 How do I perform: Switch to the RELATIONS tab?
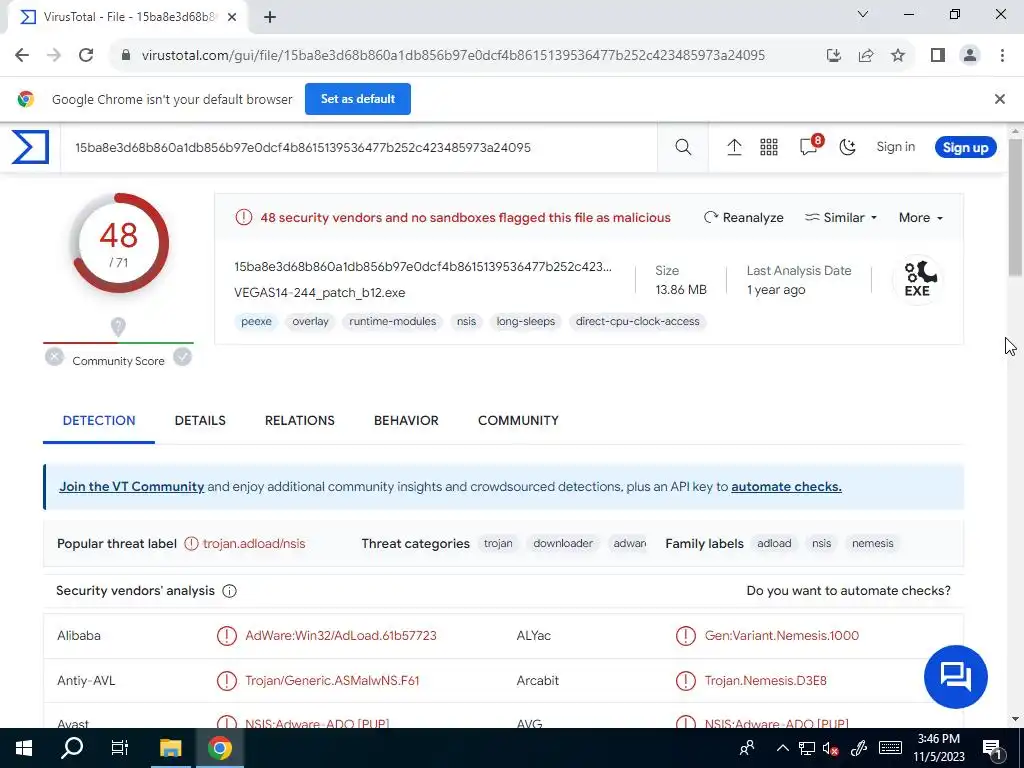coord(300,421)
